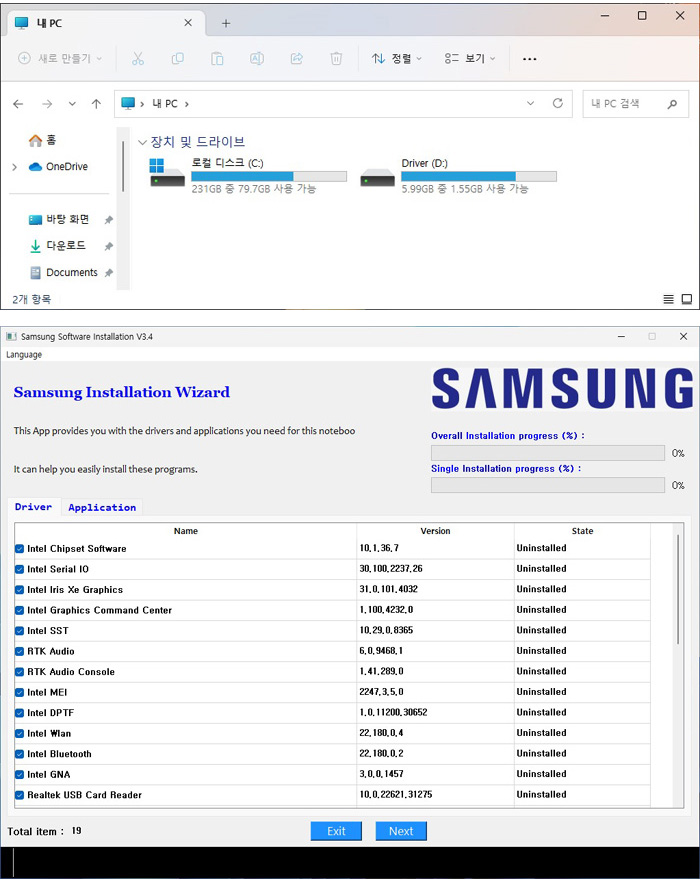Click the Delete trash can icon

tap(337, 59)
